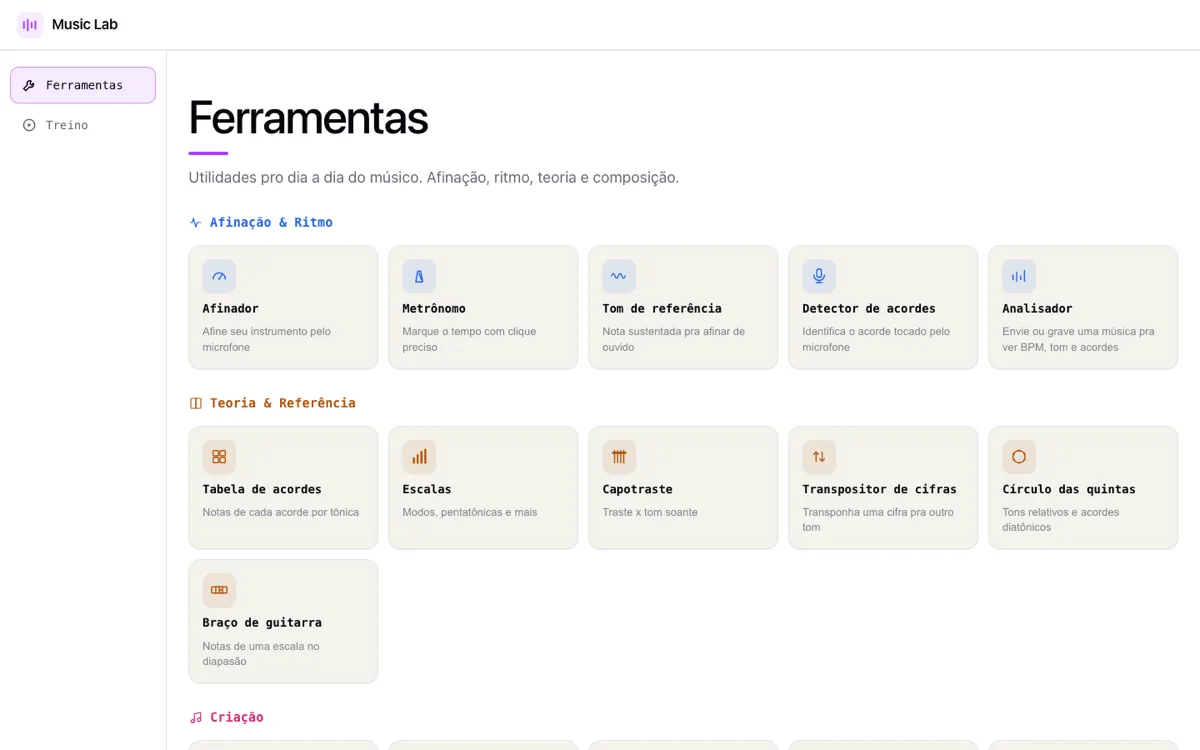Open the Tabela de acordes card title
The width and height of the screenshot is (1200, 750).
pyautogui.click(x=262, y=490)
